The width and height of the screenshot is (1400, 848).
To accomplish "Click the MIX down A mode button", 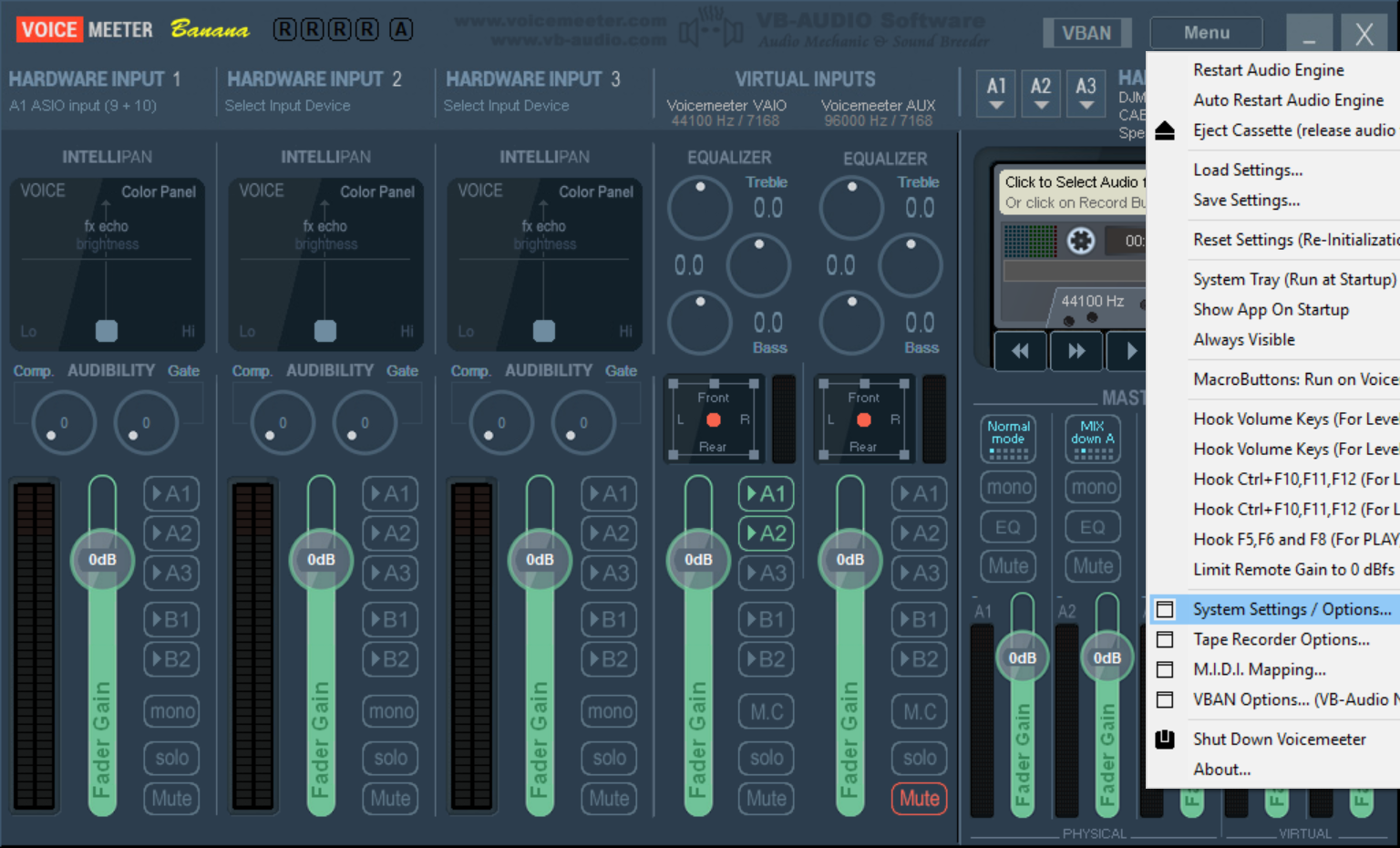I will click(x=1092, y=439).
